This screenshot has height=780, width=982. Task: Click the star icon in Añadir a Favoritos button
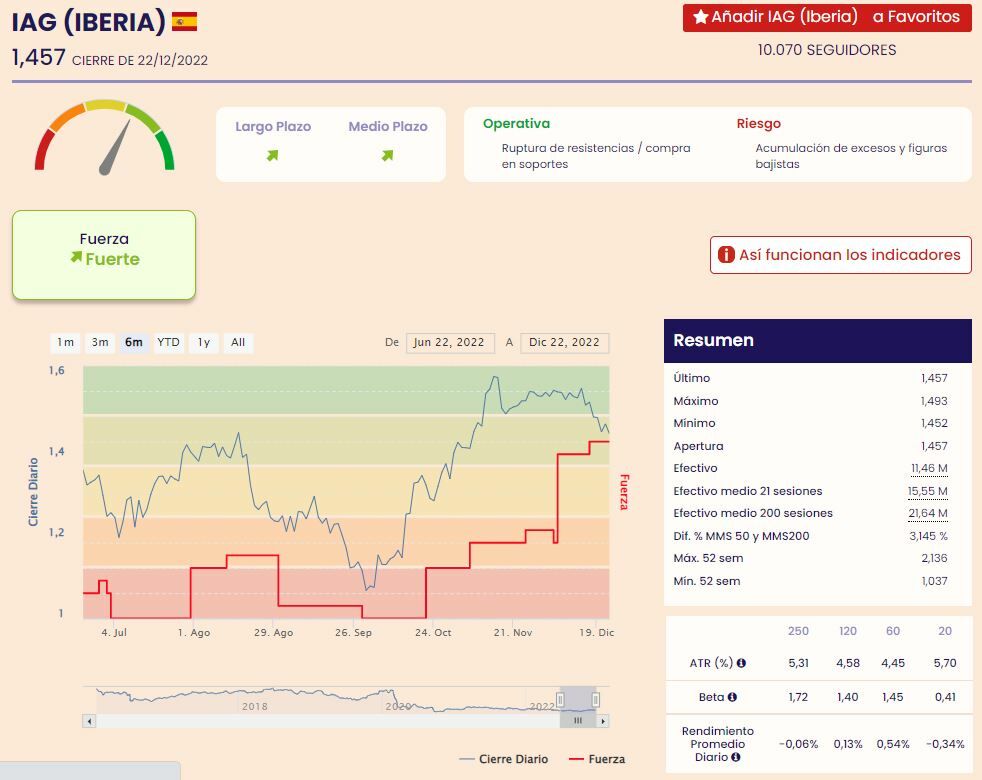[701, 17]
